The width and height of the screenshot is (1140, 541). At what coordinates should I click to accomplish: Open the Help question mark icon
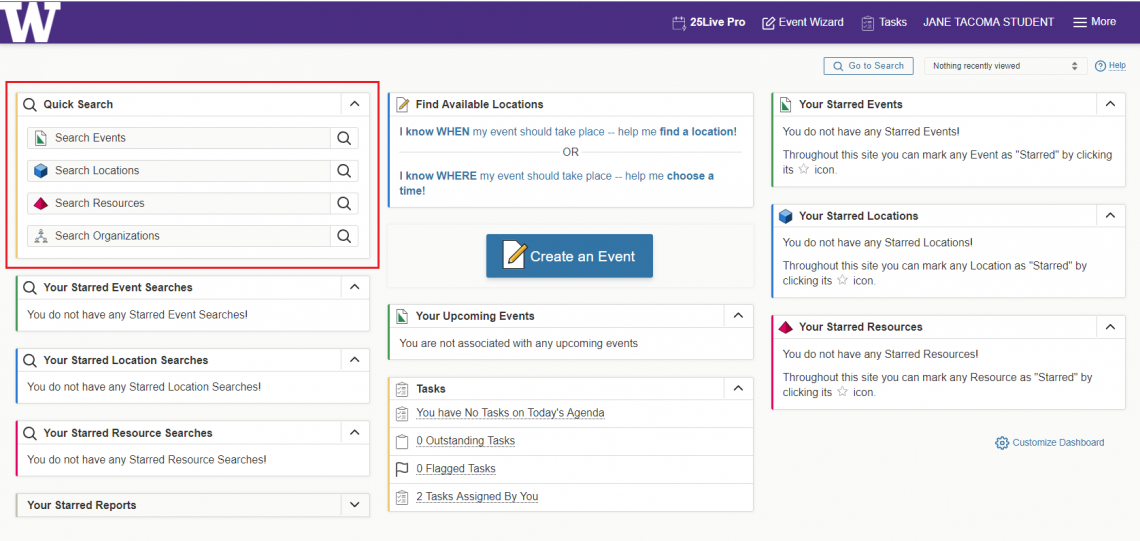tap(1100, 66)
